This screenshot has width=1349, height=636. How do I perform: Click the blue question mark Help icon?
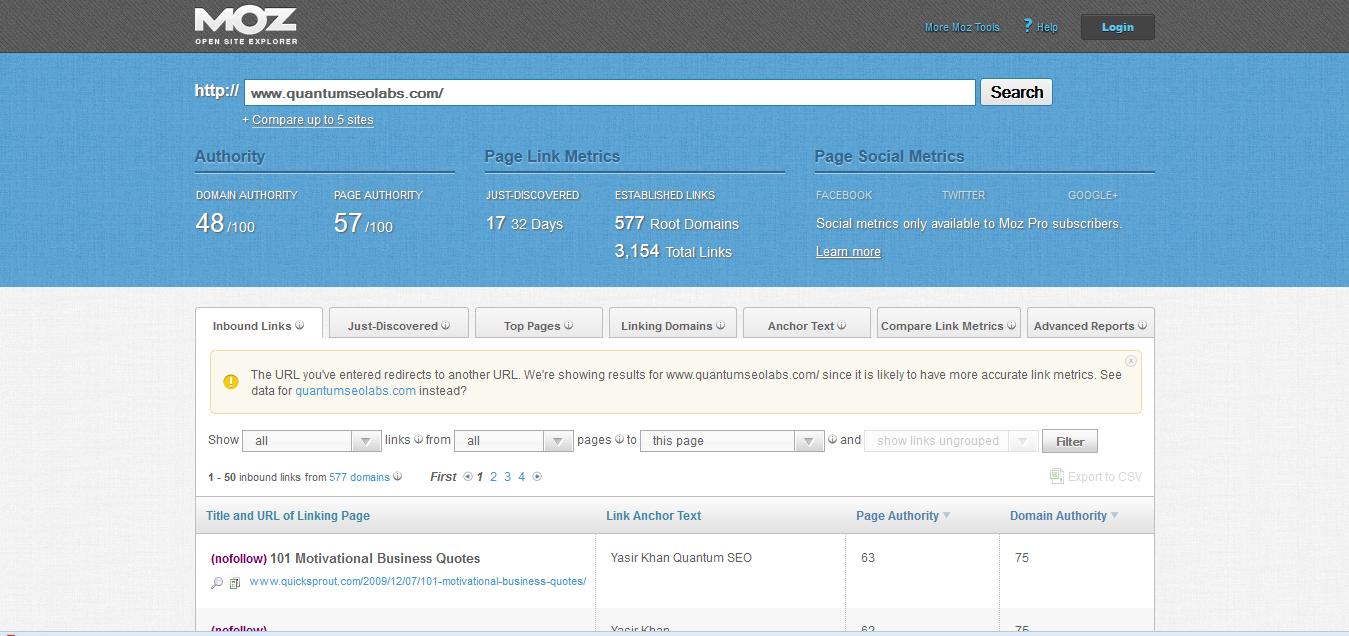[1027, 26]
